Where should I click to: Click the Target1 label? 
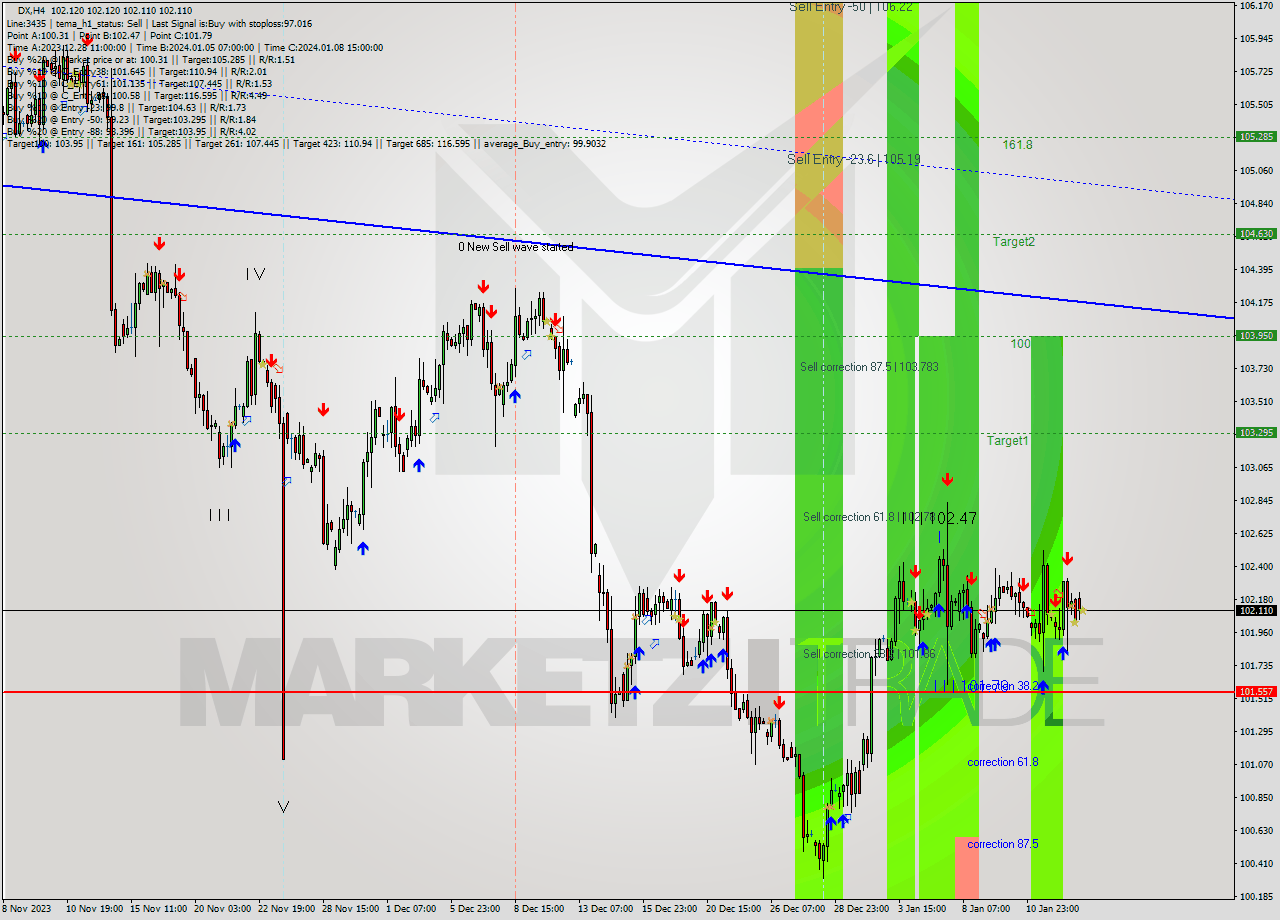pyautogui.click(x=1007, y=441)
